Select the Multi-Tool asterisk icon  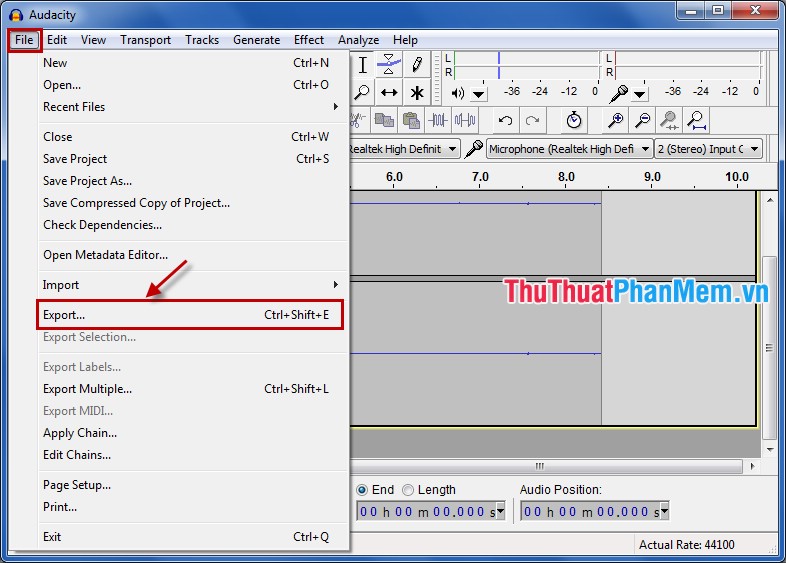click(x=417, y=92)
